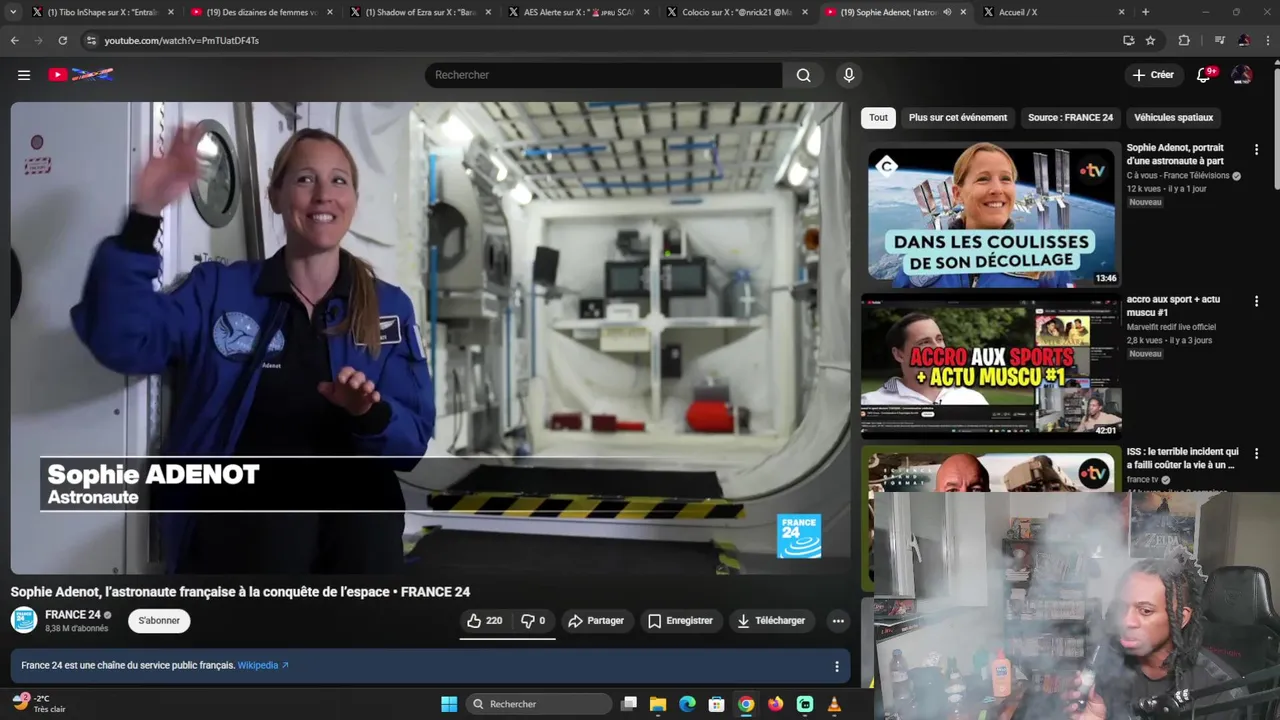Switch to Colocio sur X tab

[737, 12]
